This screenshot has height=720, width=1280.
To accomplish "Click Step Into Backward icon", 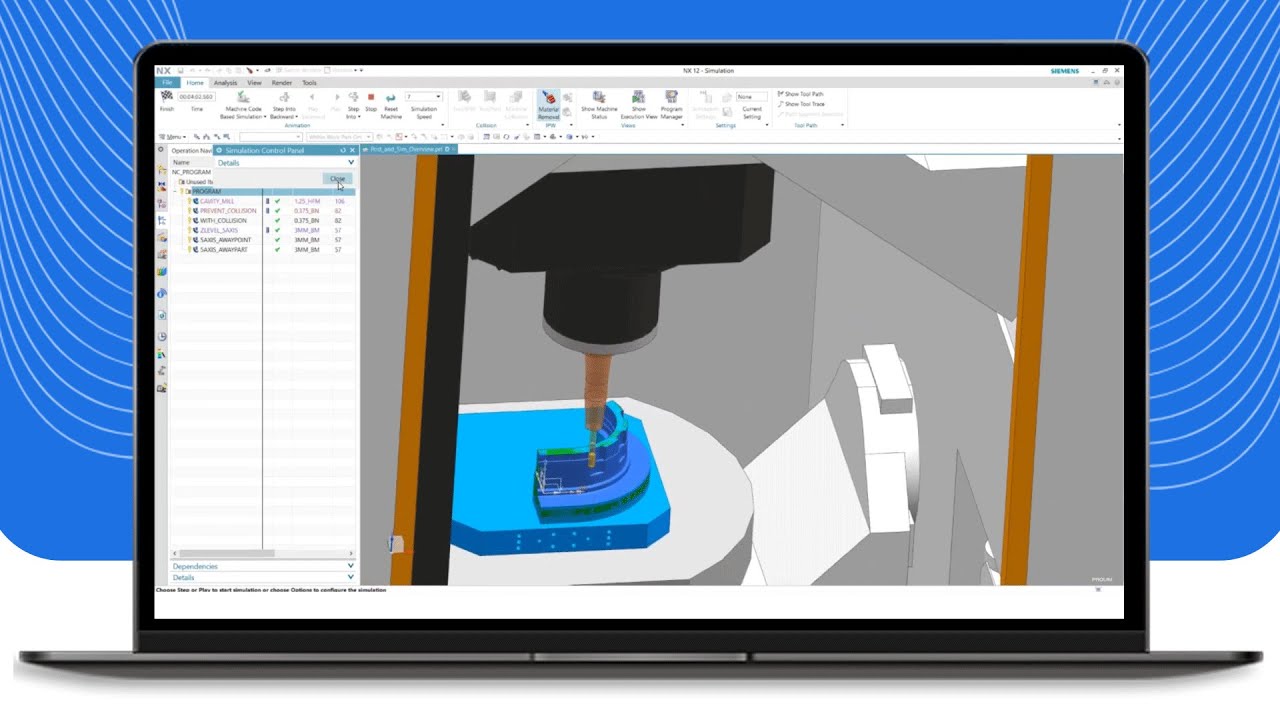I will click(x=284, y=97).
